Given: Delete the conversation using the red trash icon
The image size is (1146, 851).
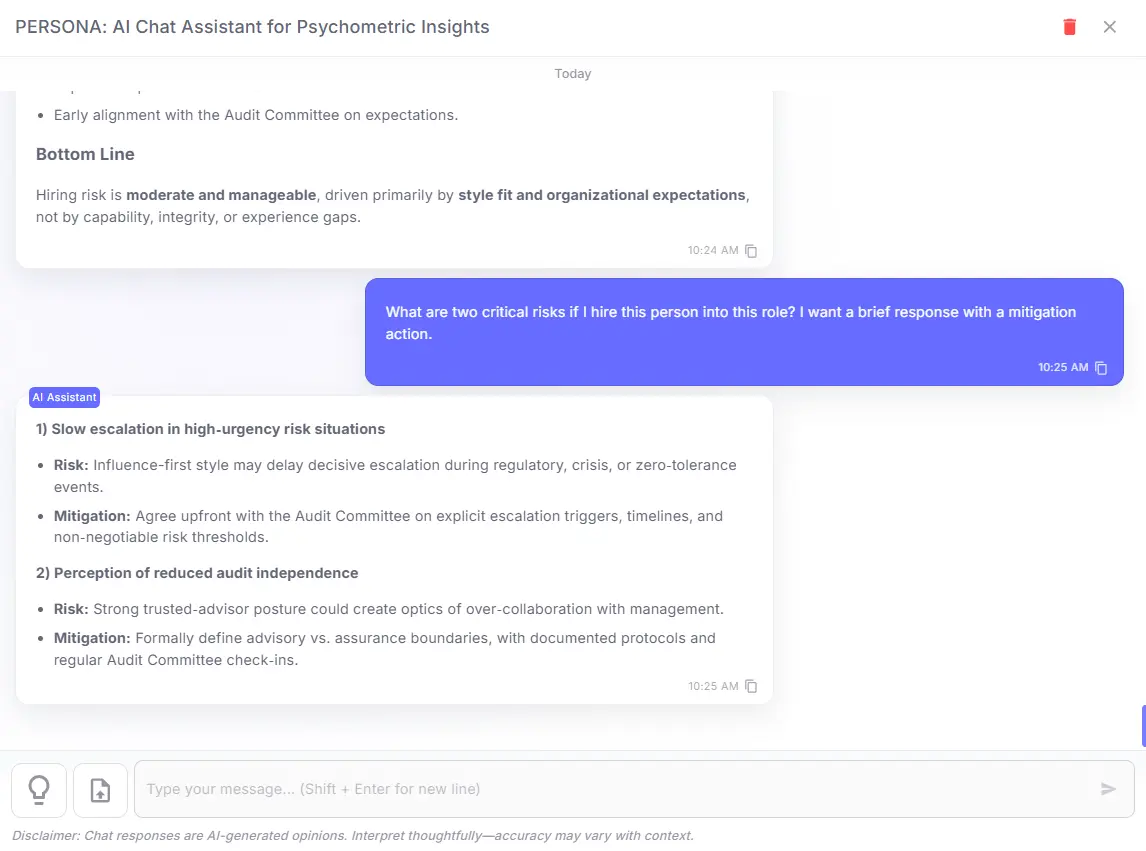Looking at the screenshot, I should tap(1069, 27).
